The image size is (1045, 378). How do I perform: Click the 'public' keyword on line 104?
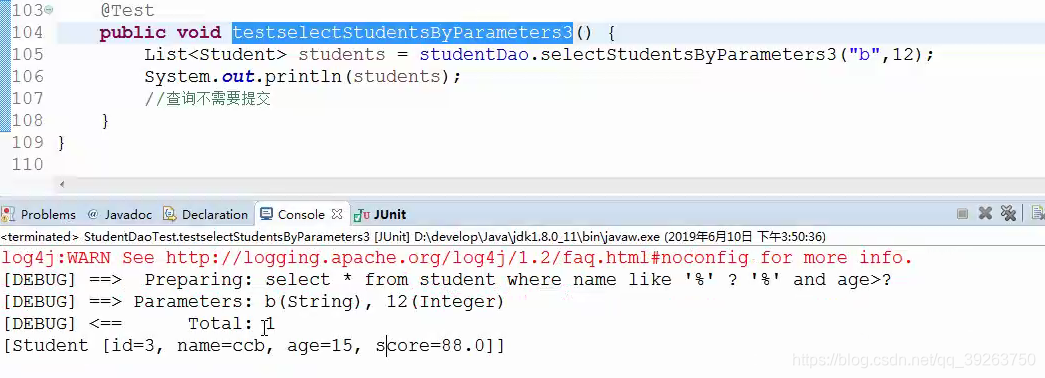tap(133, 33)
